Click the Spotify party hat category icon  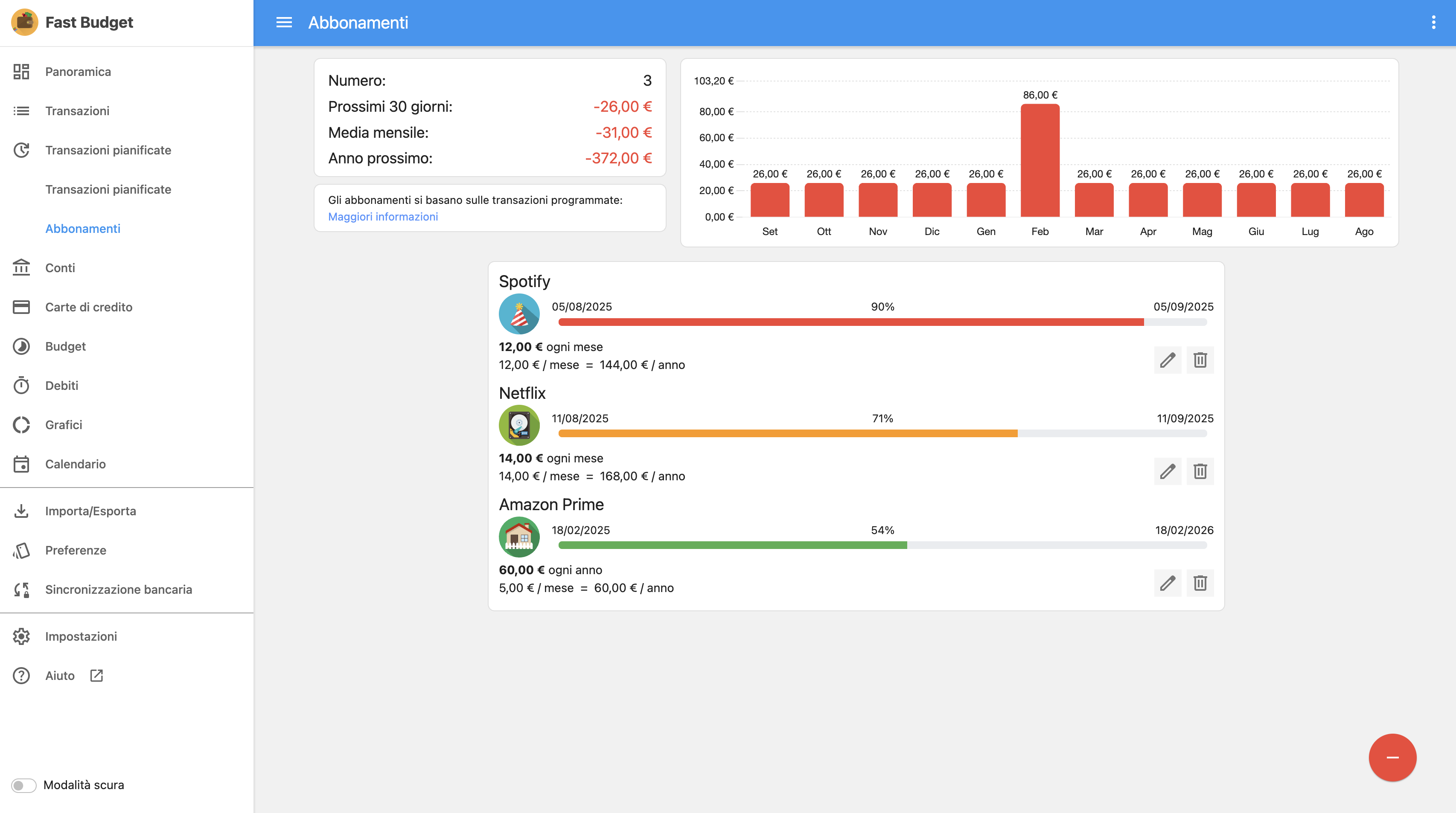point(519,314)
